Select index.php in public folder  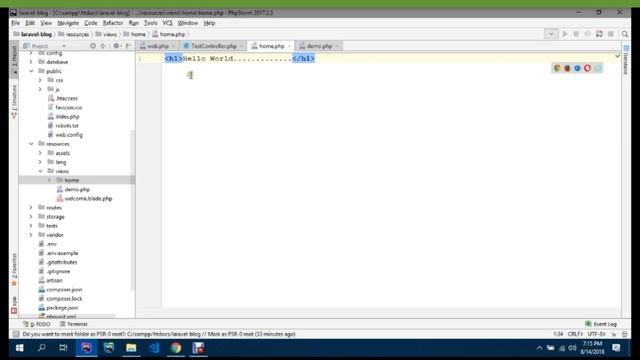(x=63, y=117)
